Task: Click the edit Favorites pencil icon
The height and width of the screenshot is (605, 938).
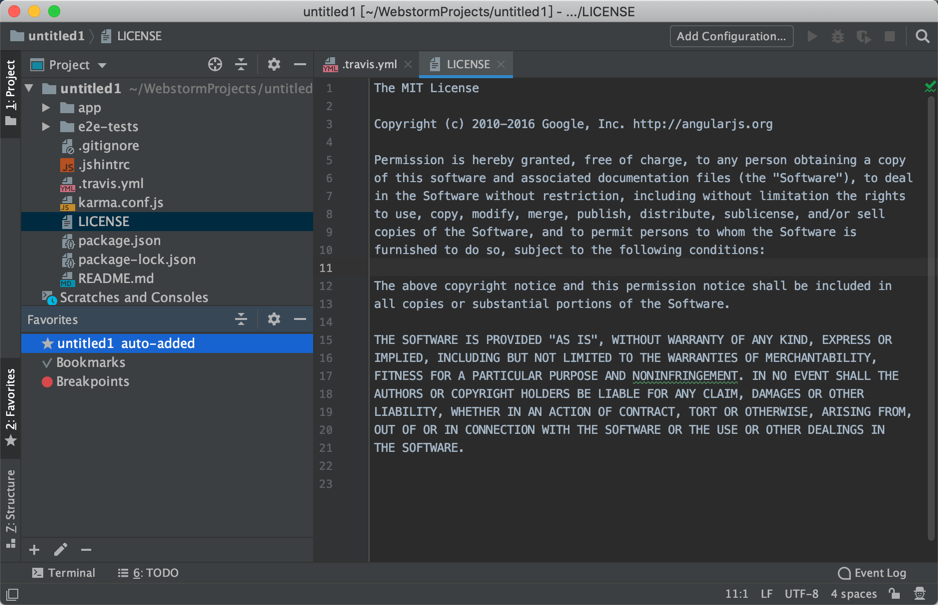Action: tap(60, 549)
